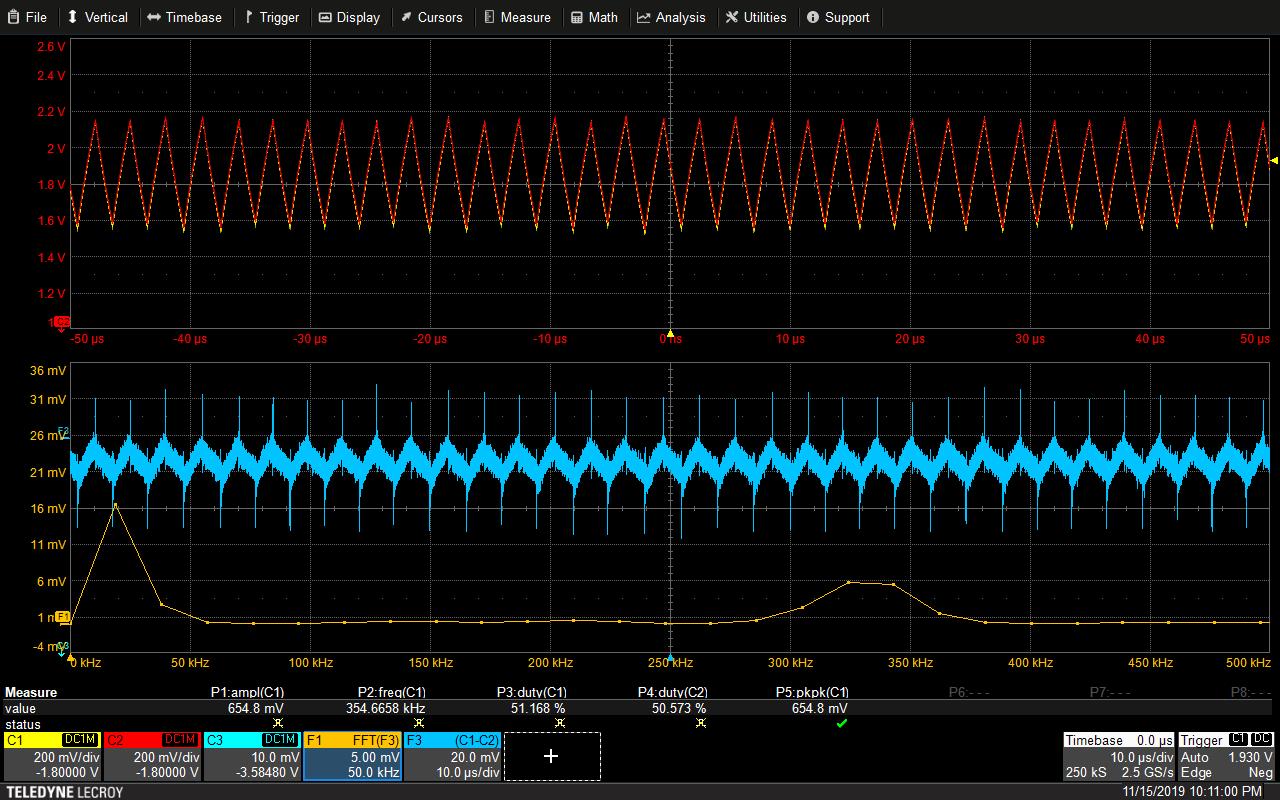
Task: Select the empty P7 measurement slot
Action: [1110, 692]
